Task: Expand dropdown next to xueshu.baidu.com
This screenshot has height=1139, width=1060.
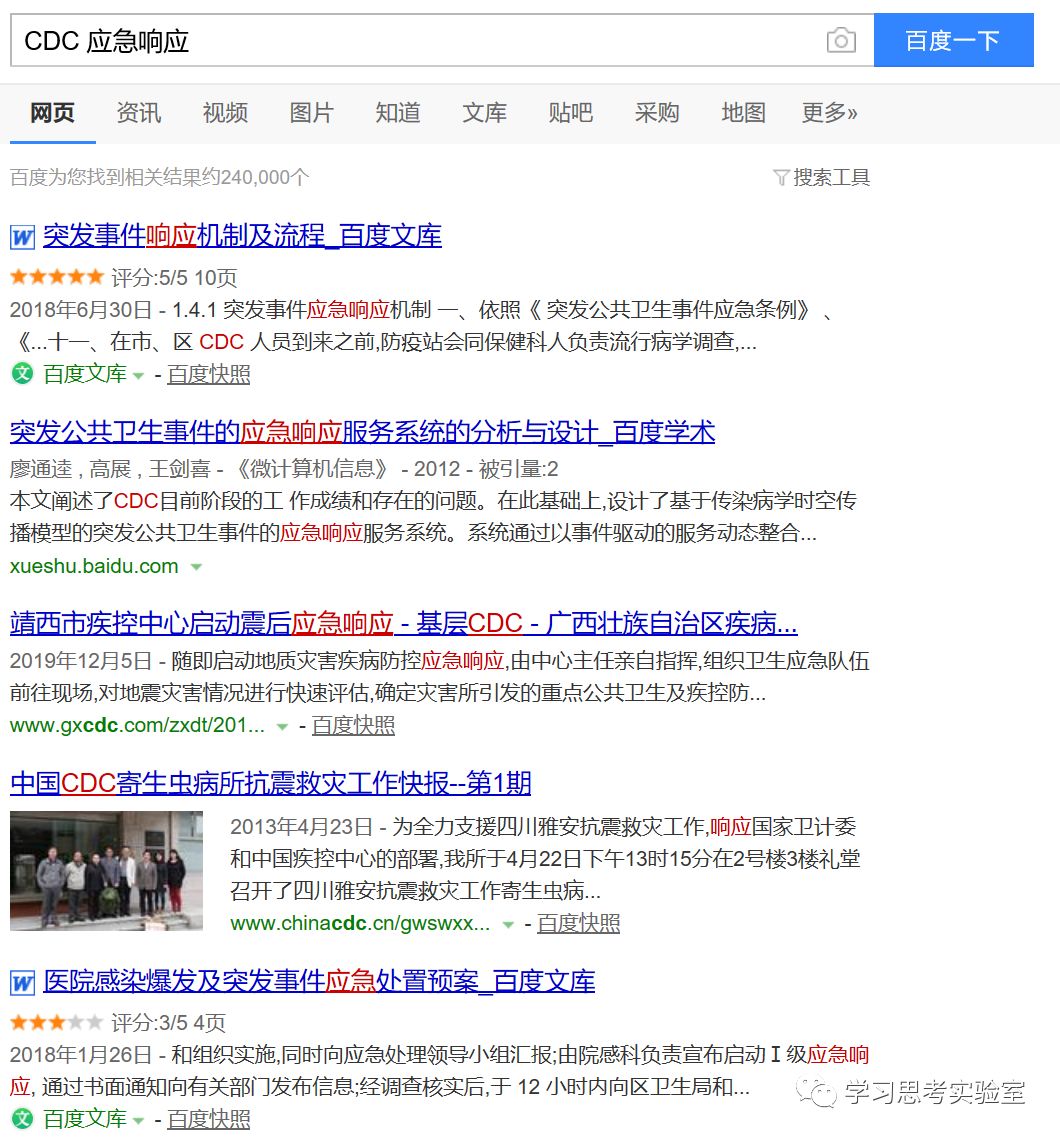Action: (x=196, y=566)
